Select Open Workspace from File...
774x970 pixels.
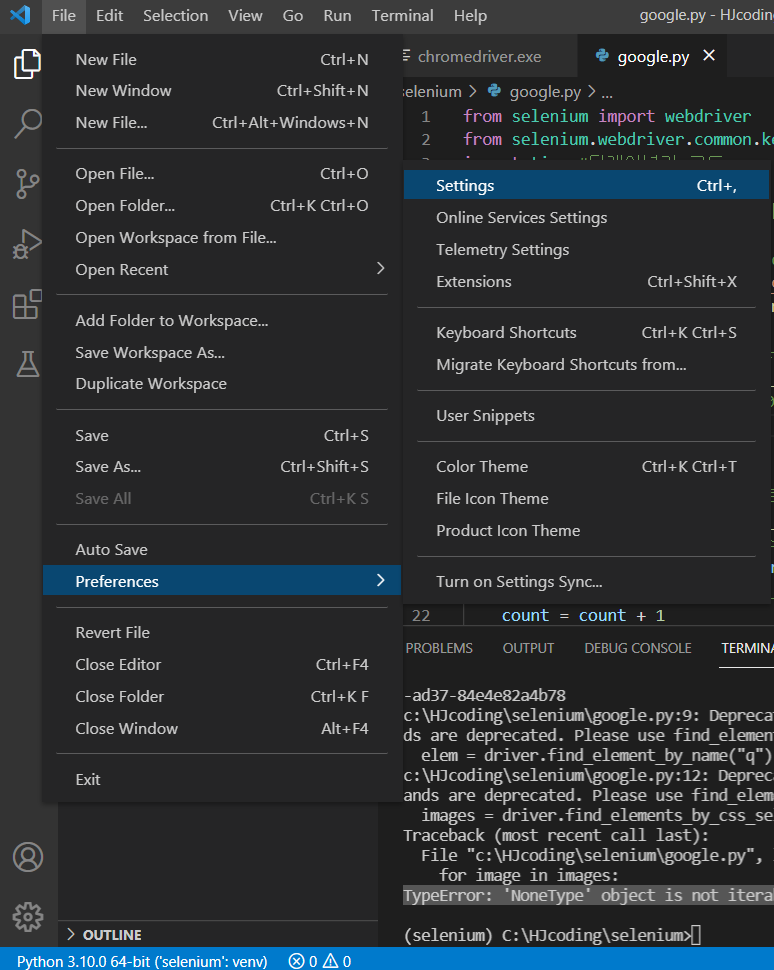[221, 238]
